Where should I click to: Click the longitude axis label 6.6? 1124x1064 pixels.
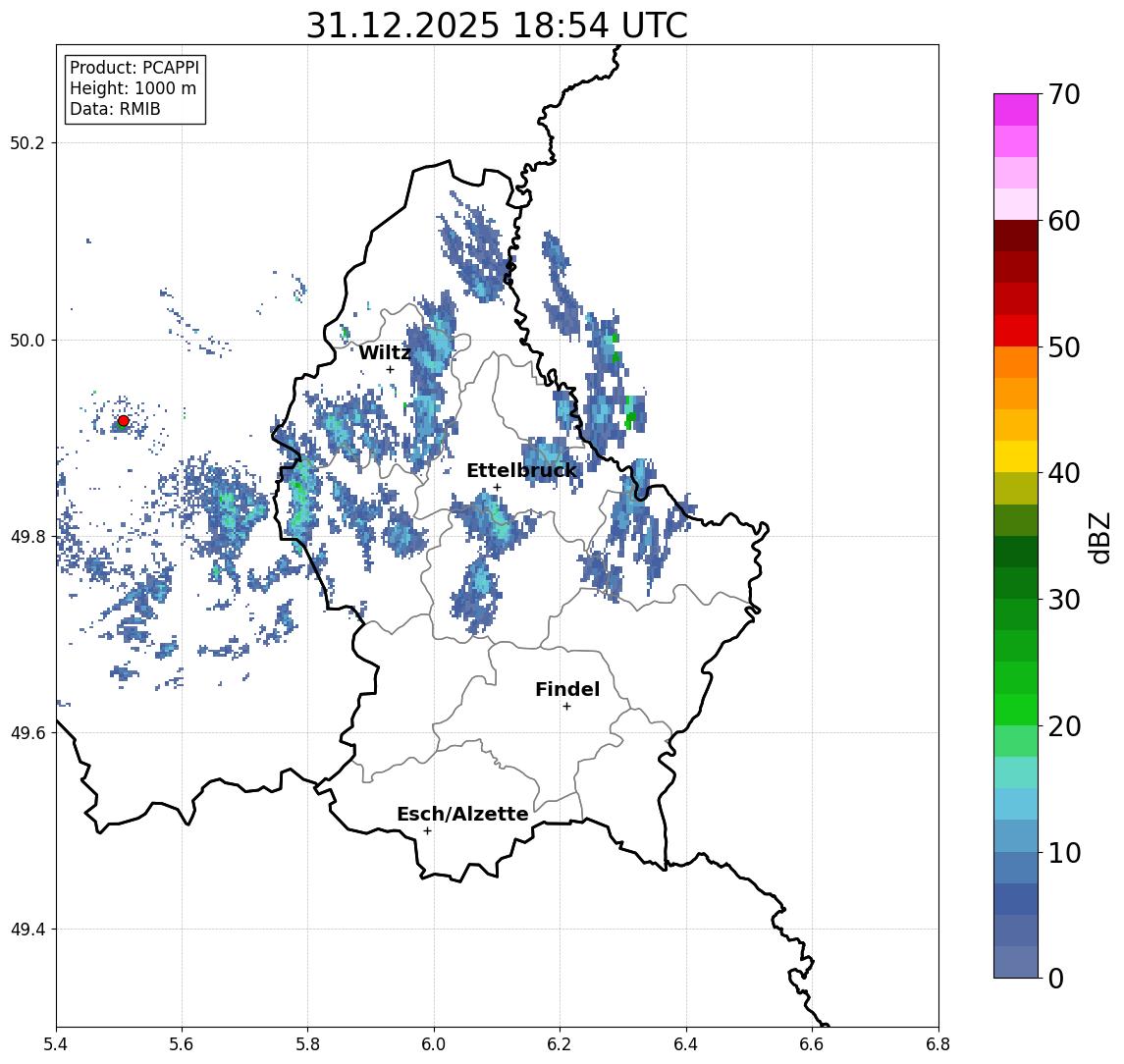tap(812, 1044)
